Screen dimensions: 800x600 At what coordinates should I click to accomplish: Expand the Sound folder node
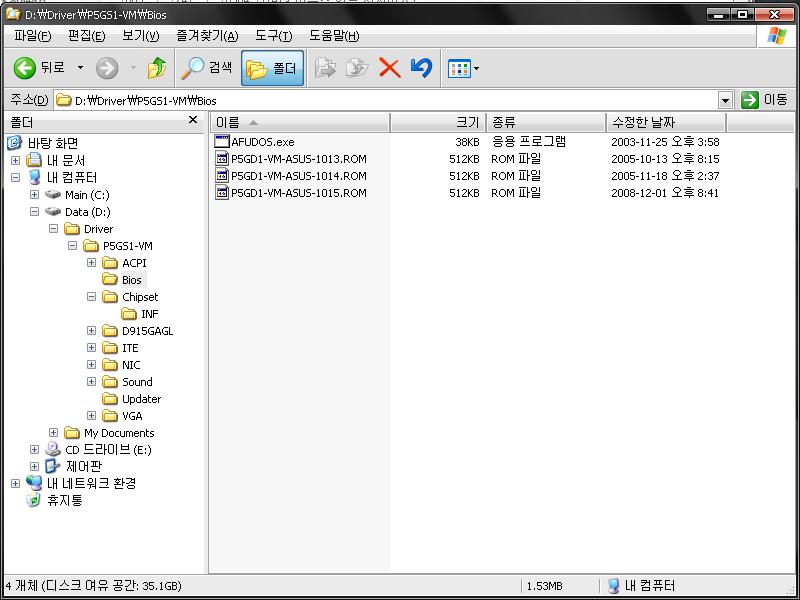[91, 382]
